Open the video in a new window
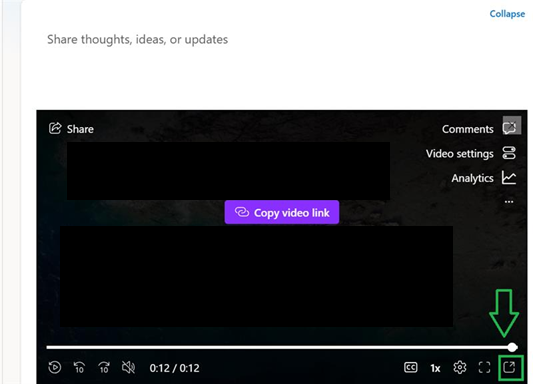This screenshot has height=387, width=533. tap(509, 367)
